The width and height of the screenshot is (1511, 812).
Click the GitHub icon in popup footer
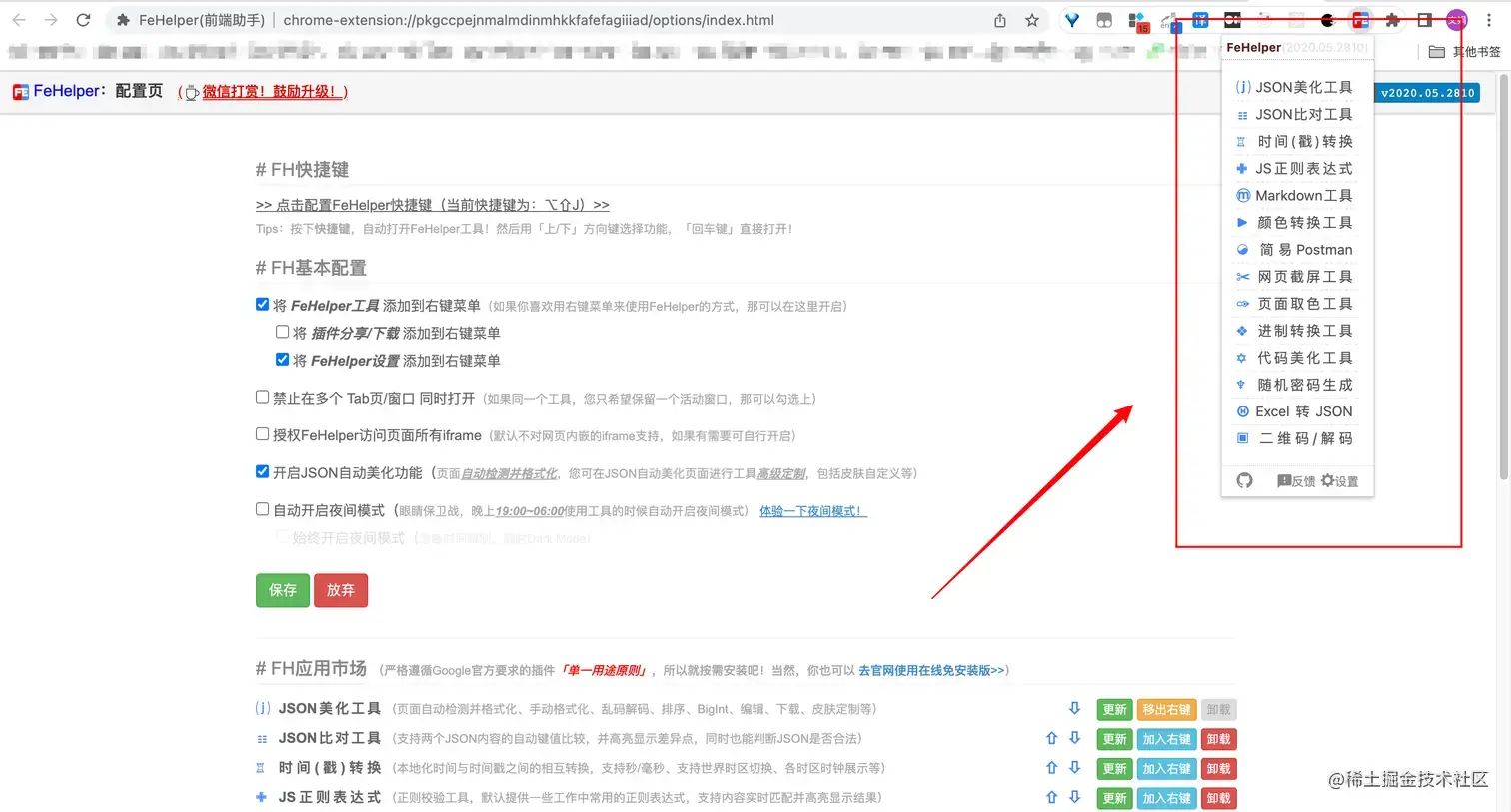click(1244, 480)
